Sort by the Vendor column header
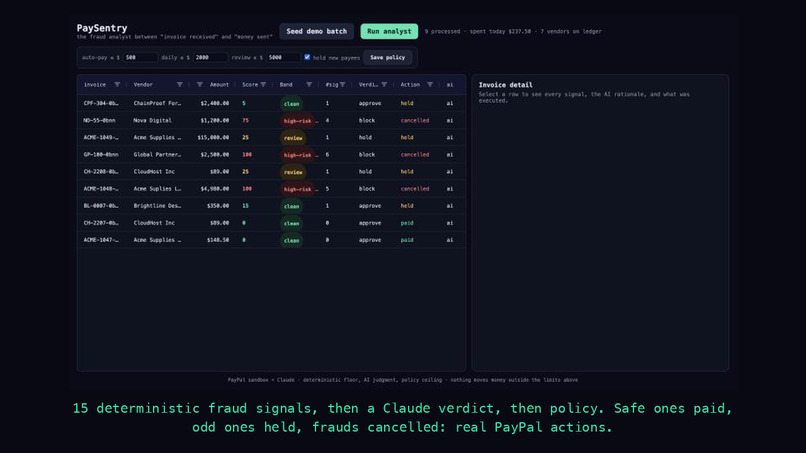 (143, 85)
